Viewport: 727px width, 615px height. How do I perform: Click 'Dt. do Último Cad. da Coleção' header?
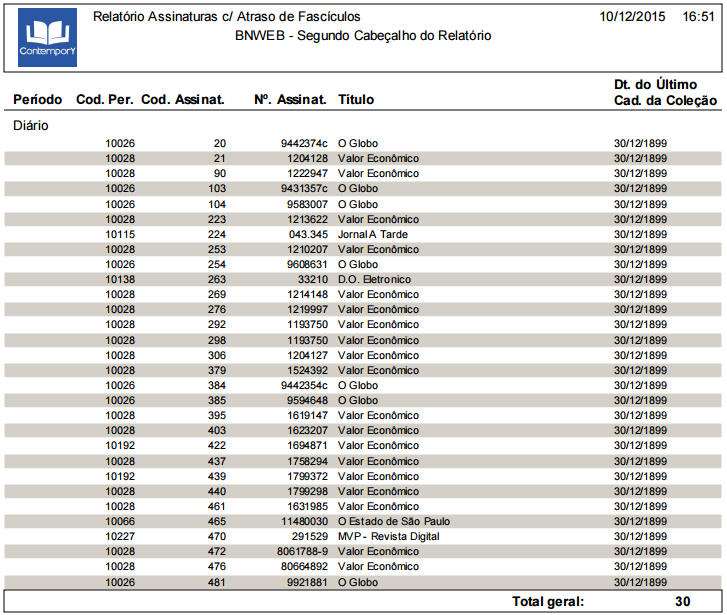(665, 92)
